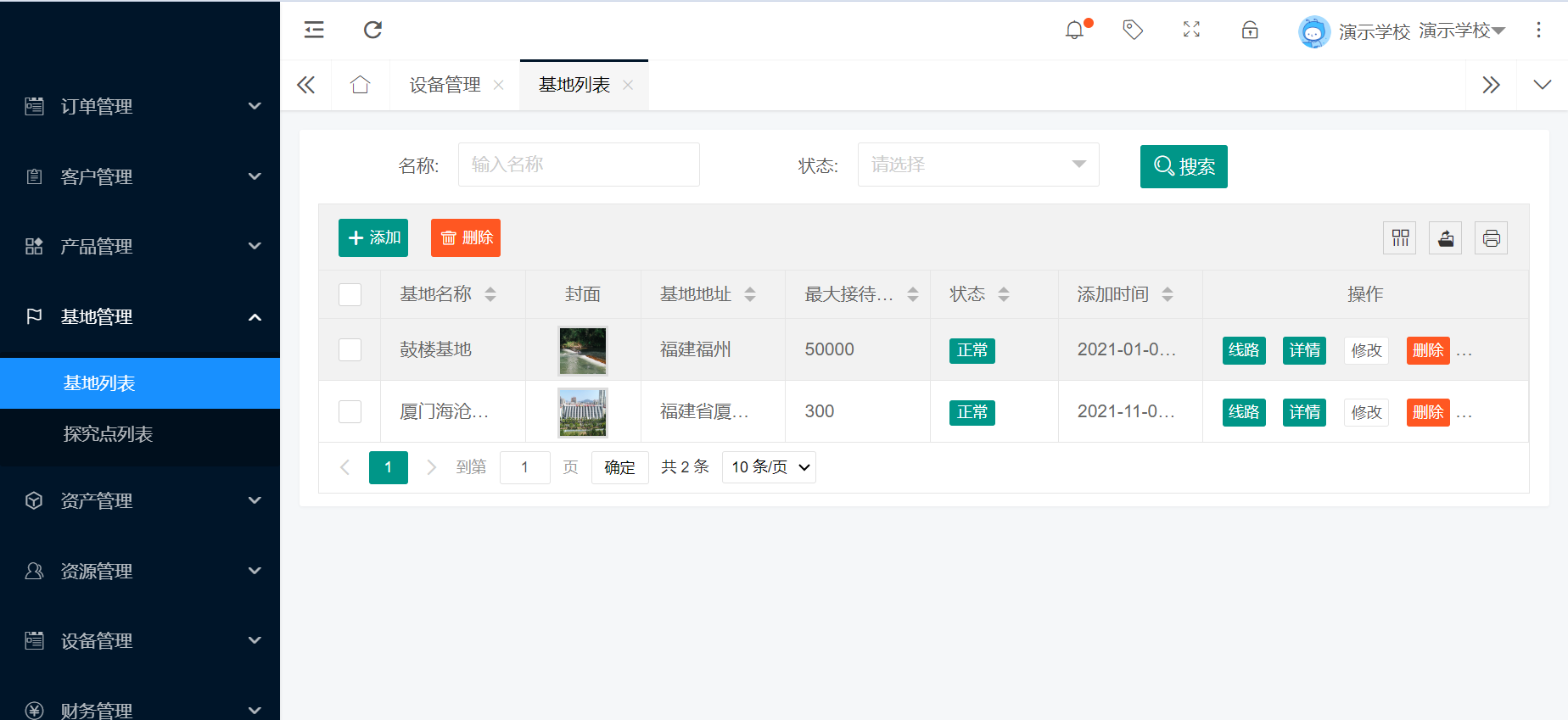
Task: Select all rows header checkbox
Action: coord(350,294)
